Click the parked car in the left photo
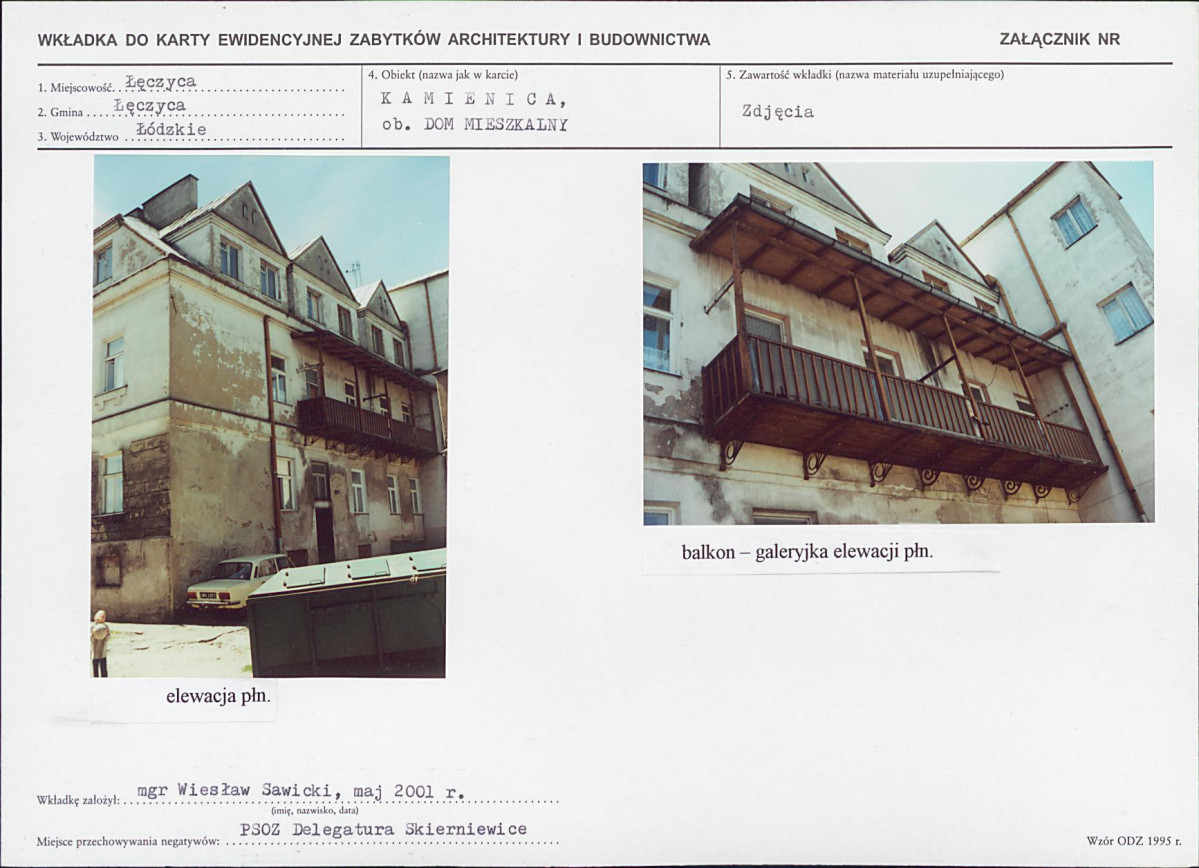The height and width of the screenshot is (868, 1199). click(236, 581)
